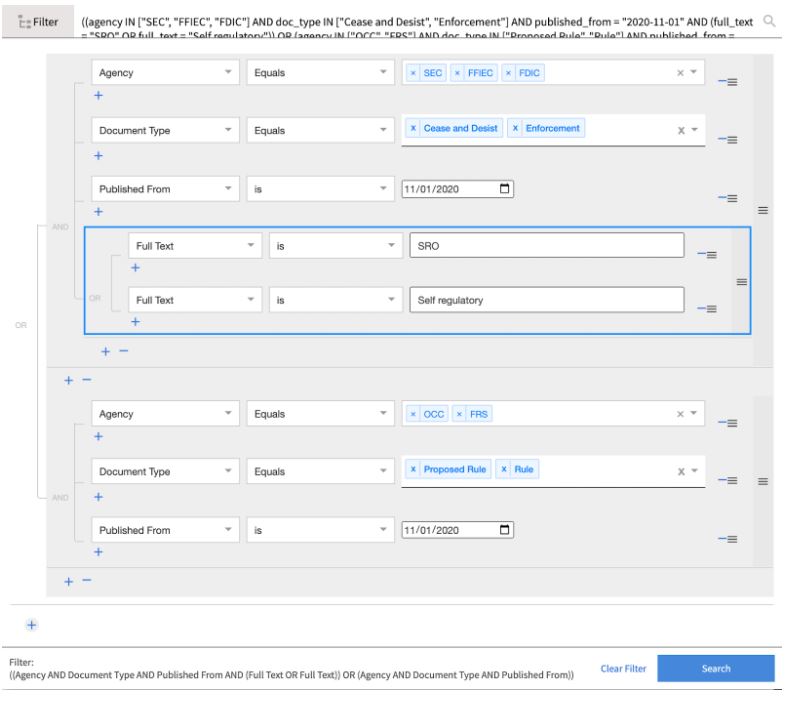
Task: Expand values list for Proposed Rule field
Action: 695,471
